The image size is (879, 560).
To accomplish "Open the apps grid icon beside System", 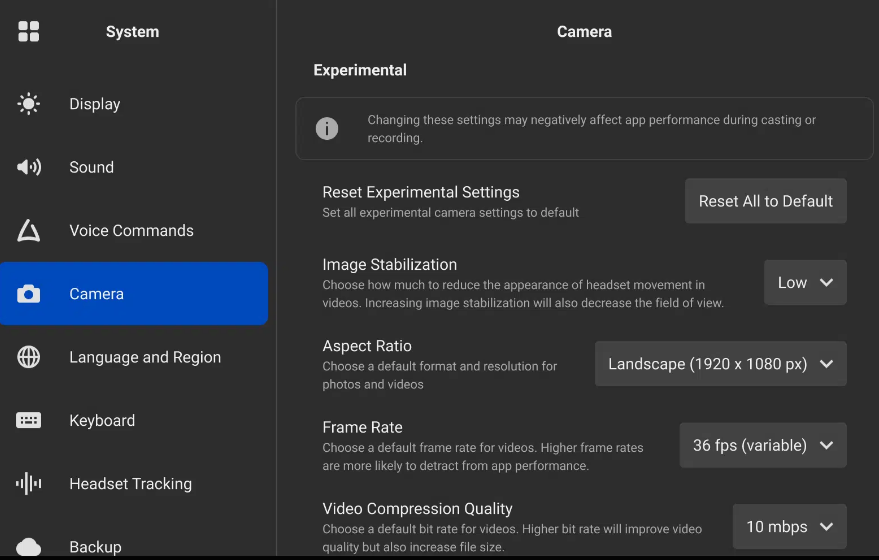I will click(x=29, y=31).
